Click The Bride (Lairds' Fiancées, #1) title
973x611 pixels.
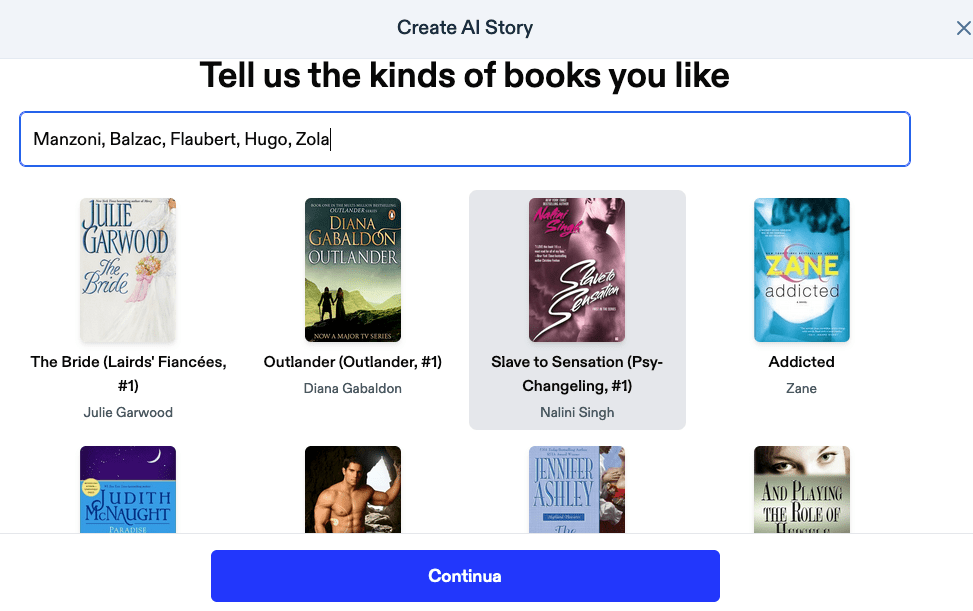(128, 374)
